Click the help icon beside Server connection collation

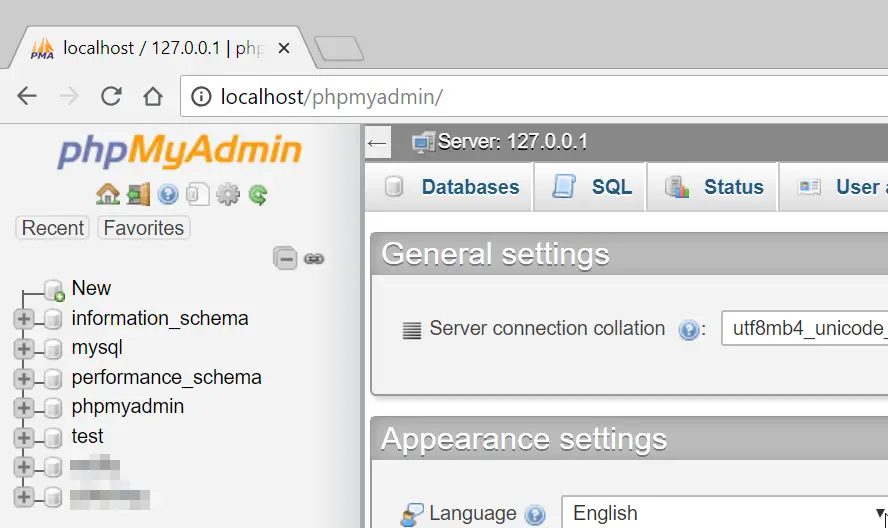[689, 329]
